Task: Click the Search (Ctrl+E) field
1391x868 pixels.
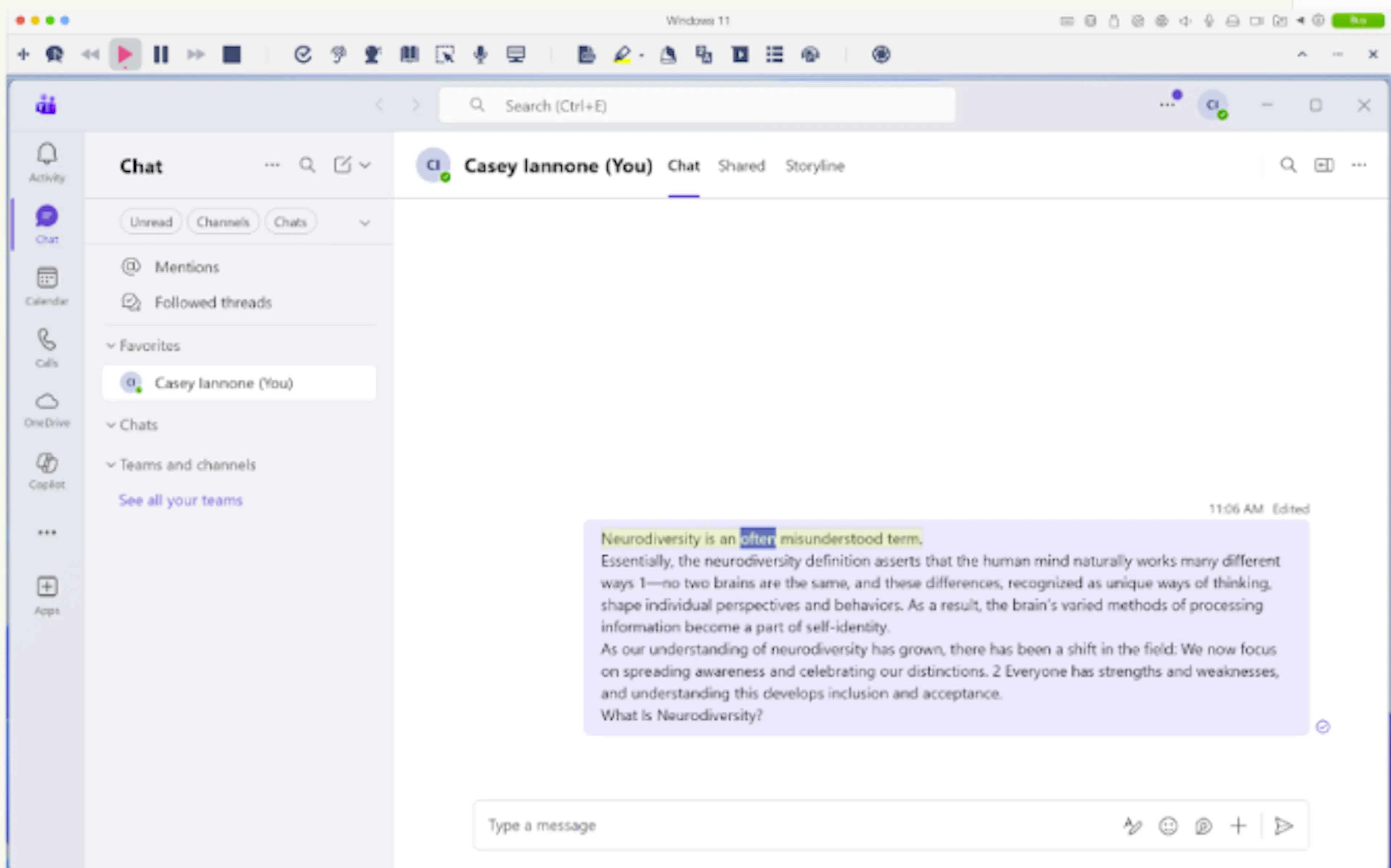Action: click(697, 106)
